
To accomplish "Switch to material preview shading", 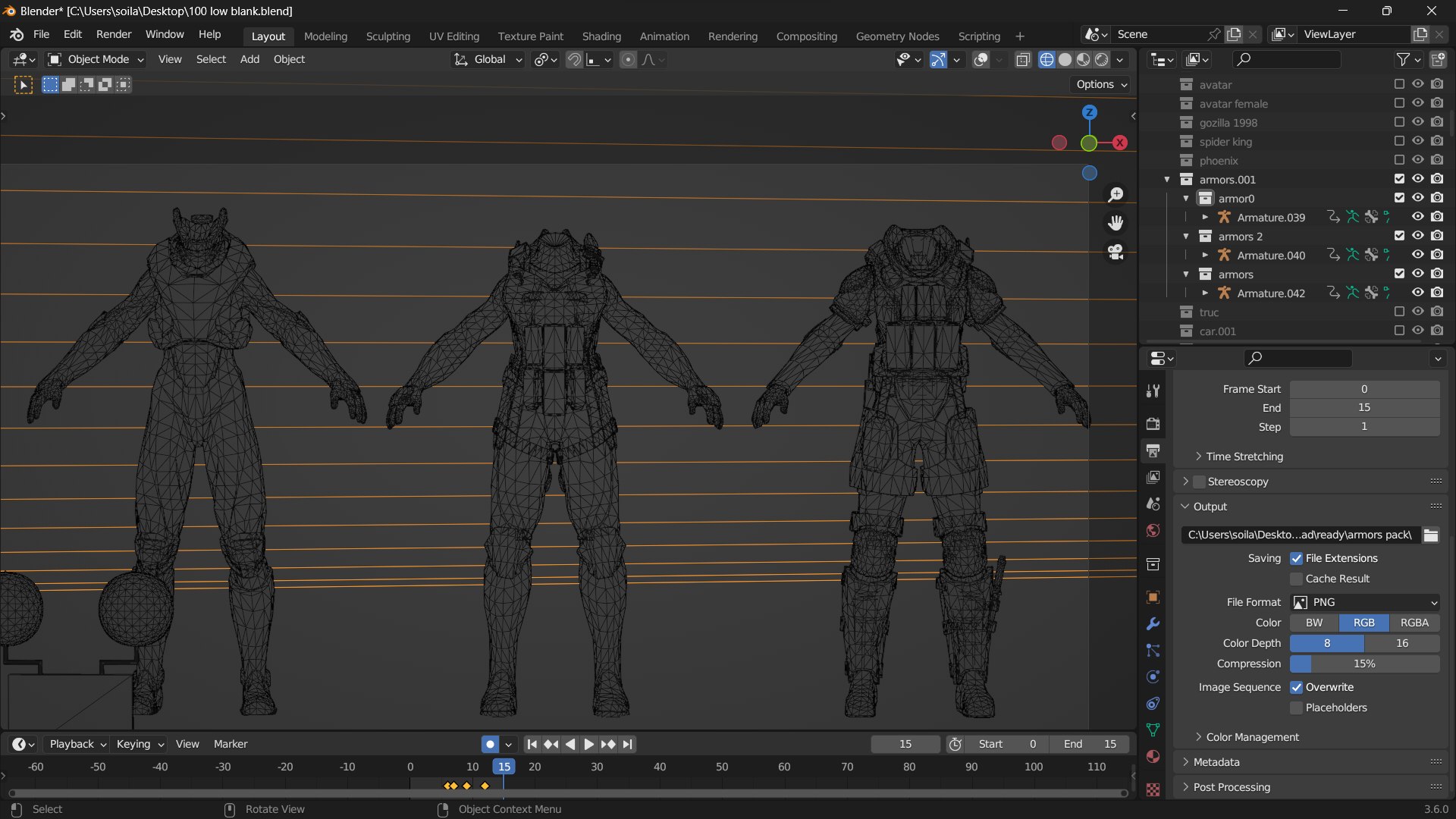I will pyautogui.click(x=1083, y=59).
